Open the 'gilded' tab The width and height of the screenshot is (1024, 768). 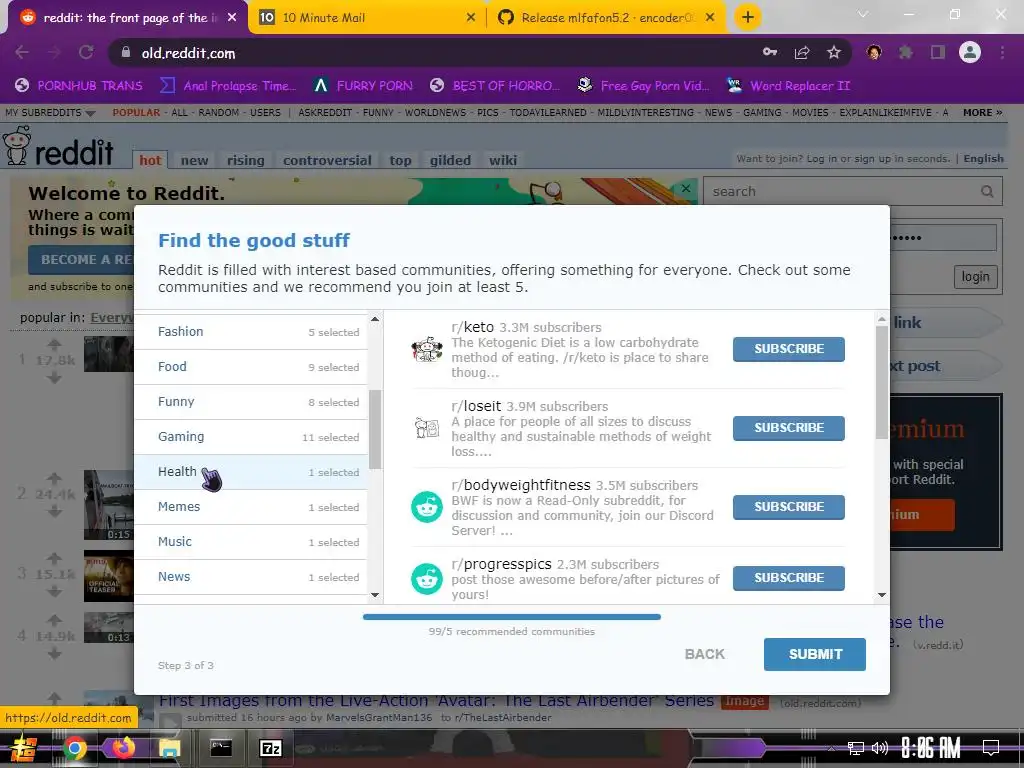(x=450, y=160)
